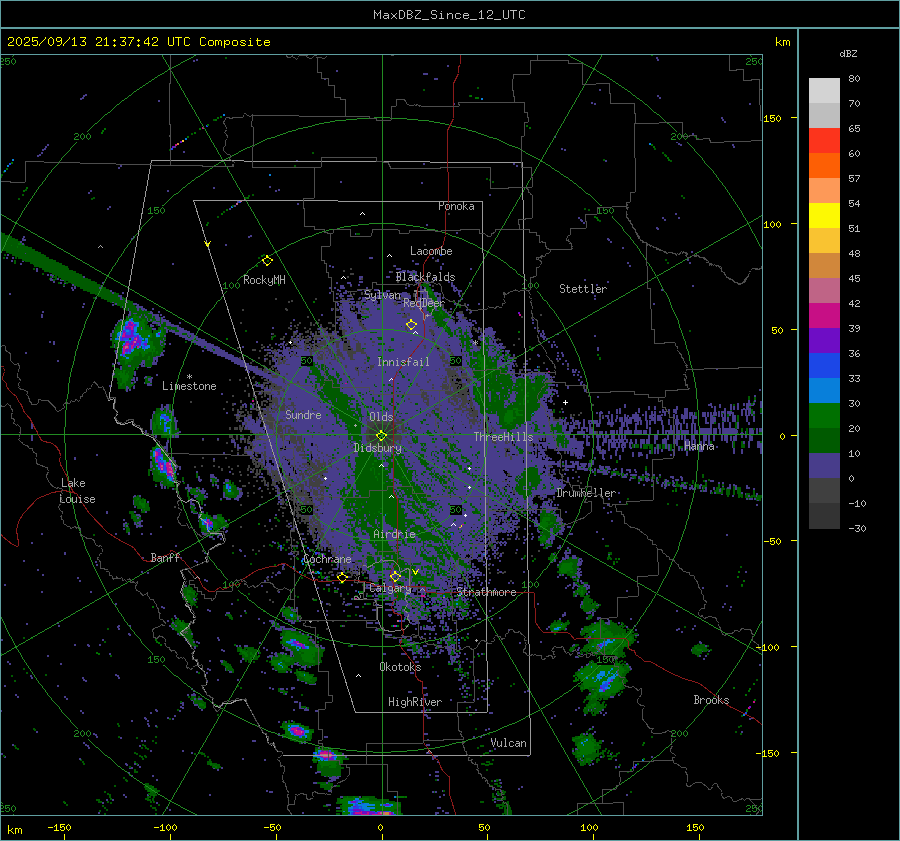Click the yellow diamond marker beside RockyMH
Viewport: 900px width, 841px height.
(267, 261)
